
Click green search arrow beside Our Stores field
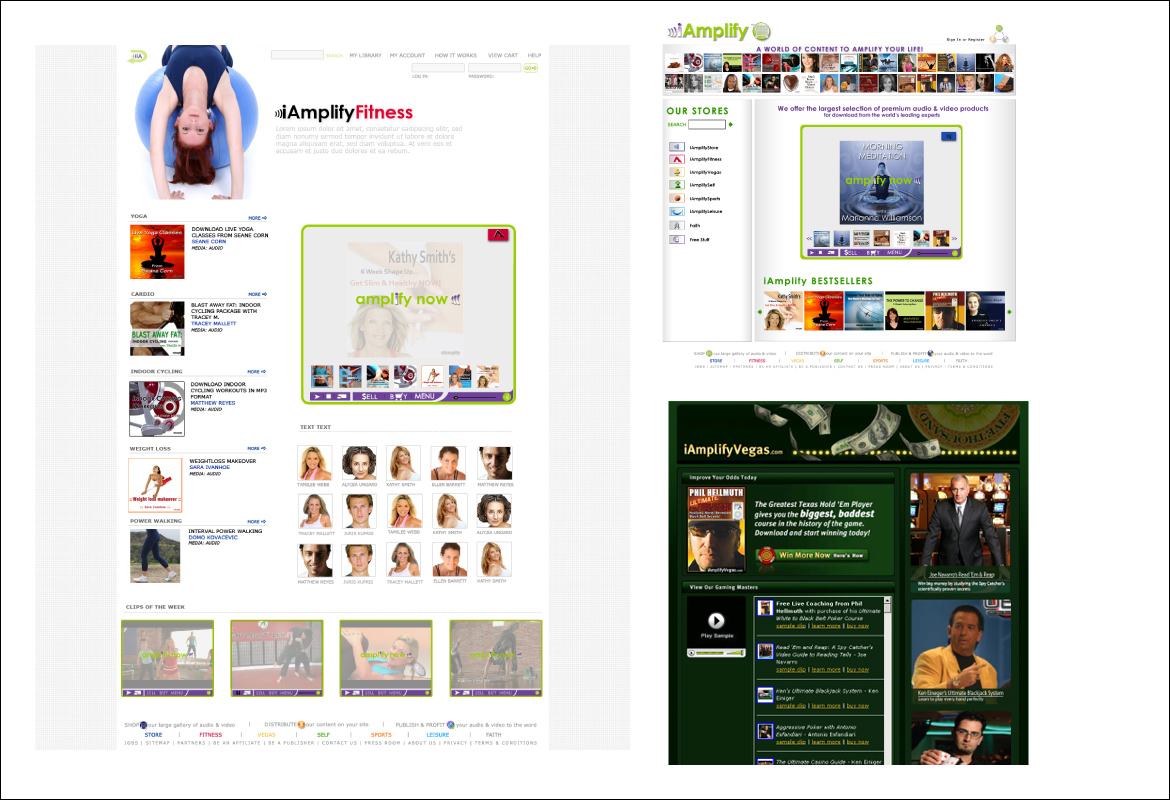click(731, 125)
